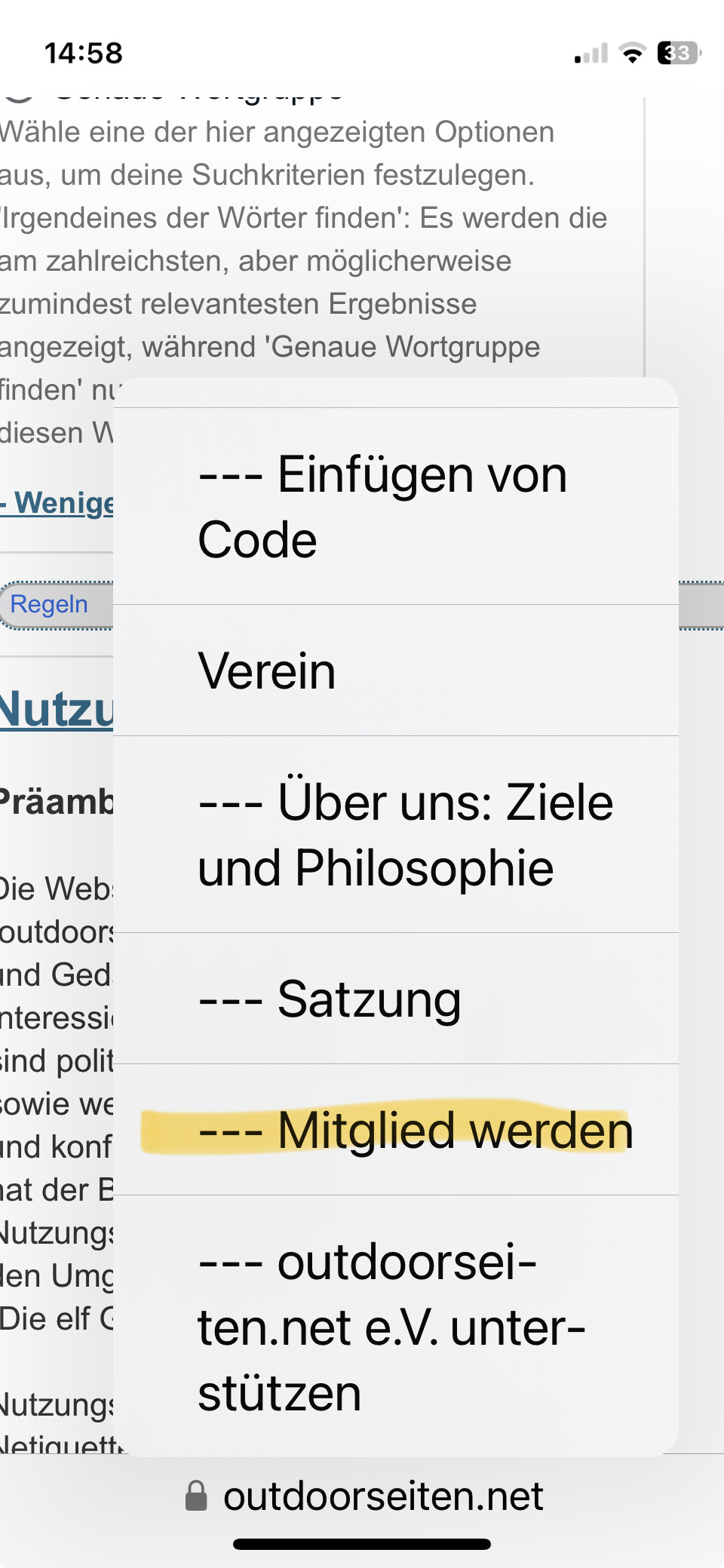Tap the 14:58 clock in status bar
This screenshot has height=1568, width=724.
pyautogui.click(x=84, y=54)
